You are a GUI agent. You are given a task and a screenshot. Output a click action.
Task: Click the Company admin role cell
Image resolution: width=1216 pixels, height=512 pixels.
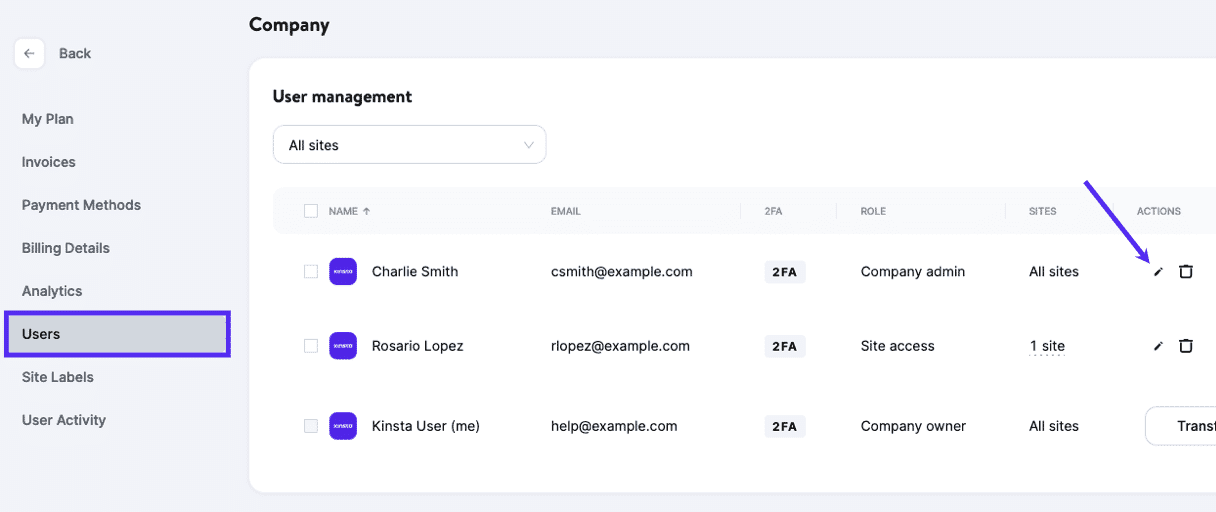pyautogui.click(x=913, y=271)
